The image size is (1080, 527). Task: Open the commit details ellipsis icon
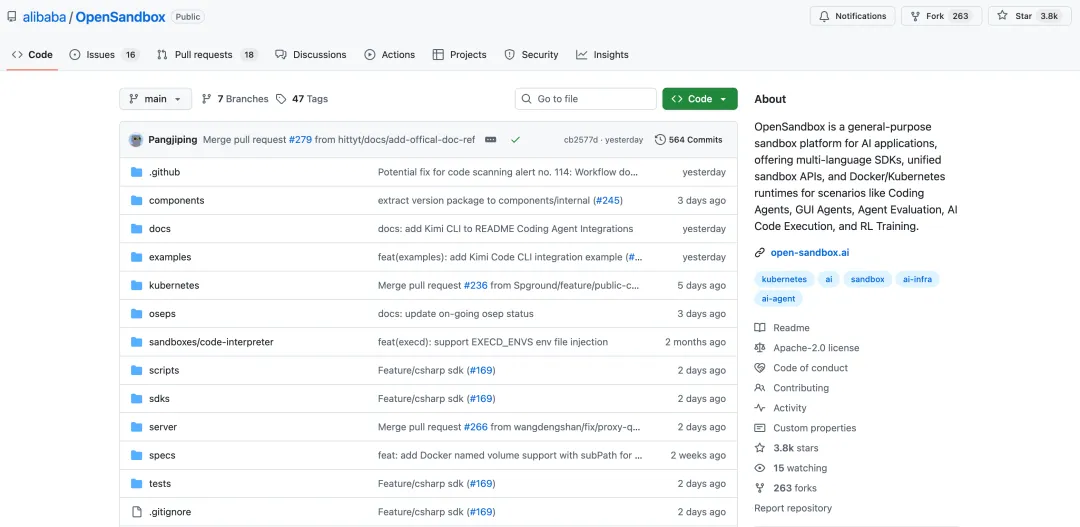490,140
